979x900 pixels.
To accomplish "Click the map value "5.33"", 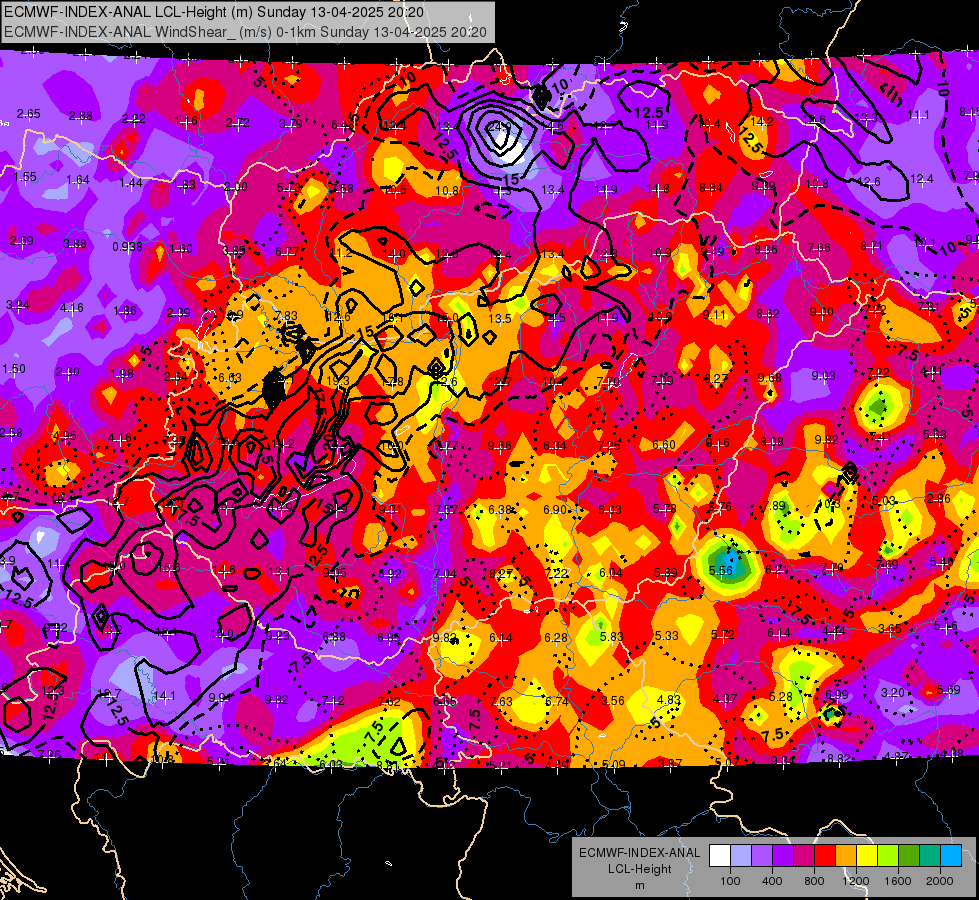I will (x=666, y=635).
